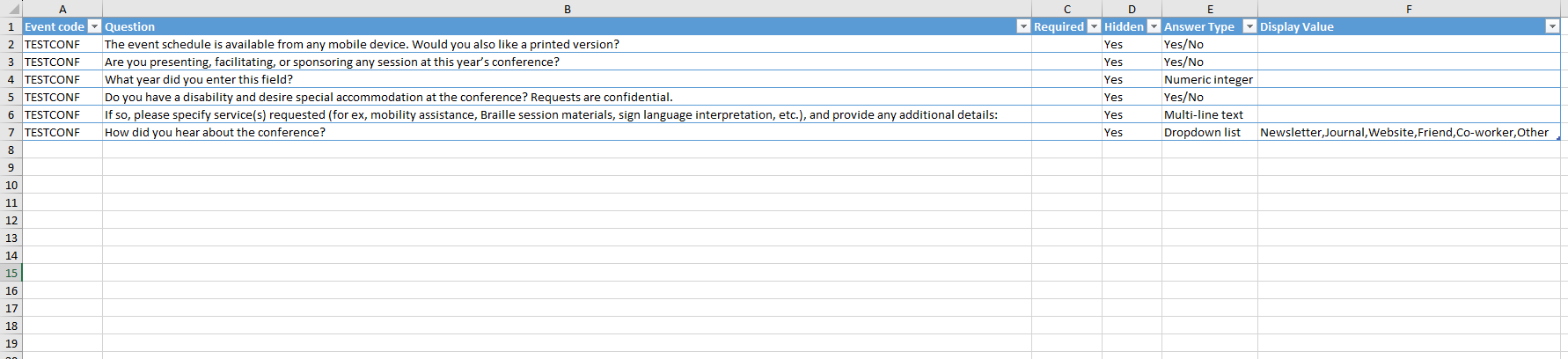Screen dimensions: 1568x359
Task: Select column B header
Action: tap(567, 9)
